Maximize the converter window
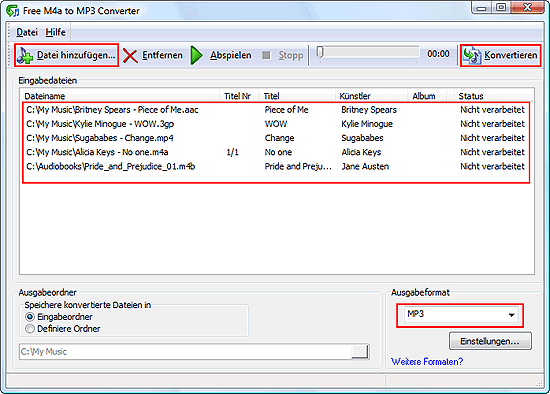The image size is (550, 394). coord(501,8)
